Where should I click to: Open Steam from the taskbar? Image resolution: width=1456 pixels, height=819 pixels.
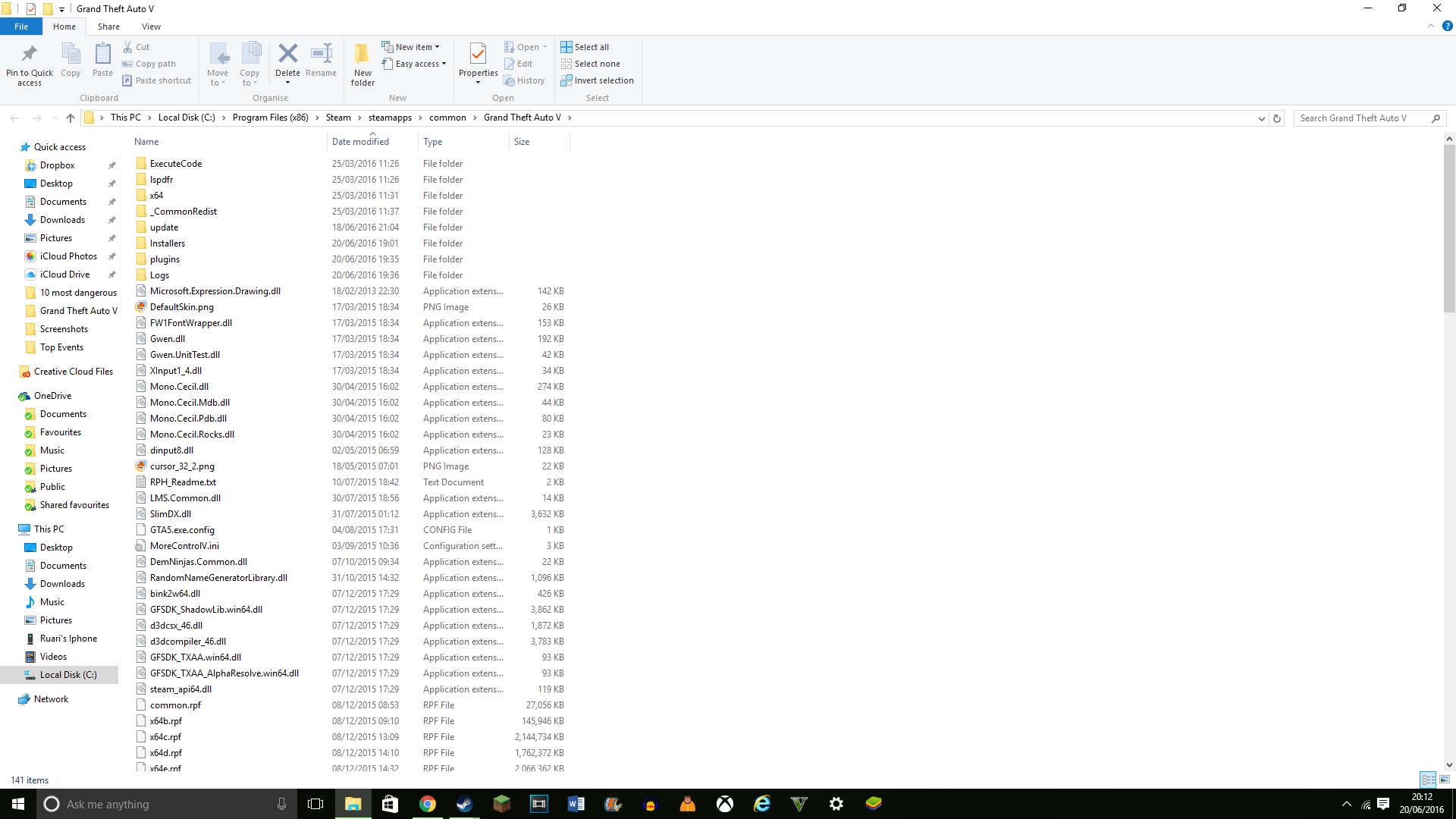click(x=464, y=804)
